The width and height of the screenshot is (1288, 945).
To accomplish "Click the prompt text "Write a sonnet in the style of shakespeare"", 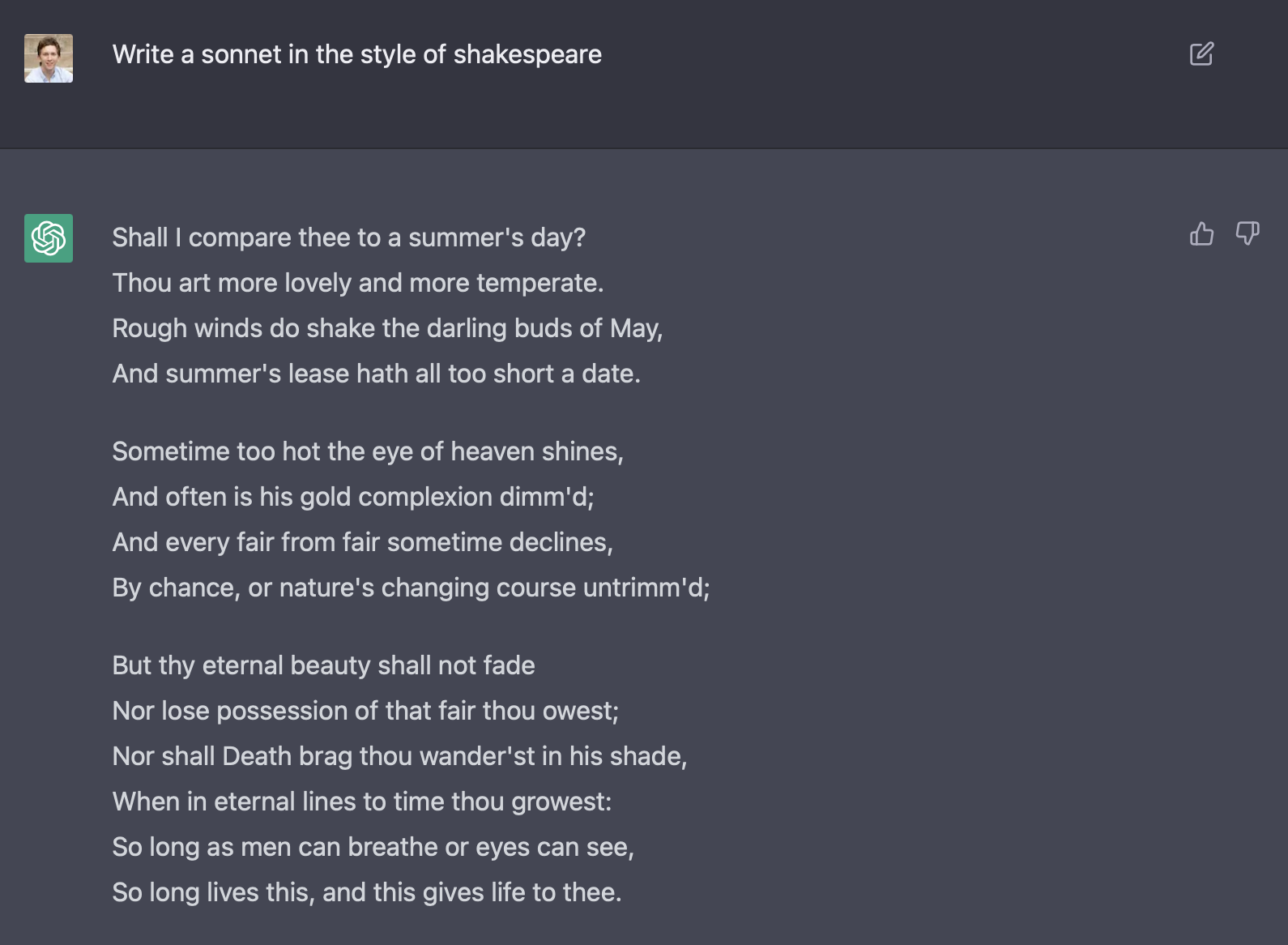I will click(356, 54).
